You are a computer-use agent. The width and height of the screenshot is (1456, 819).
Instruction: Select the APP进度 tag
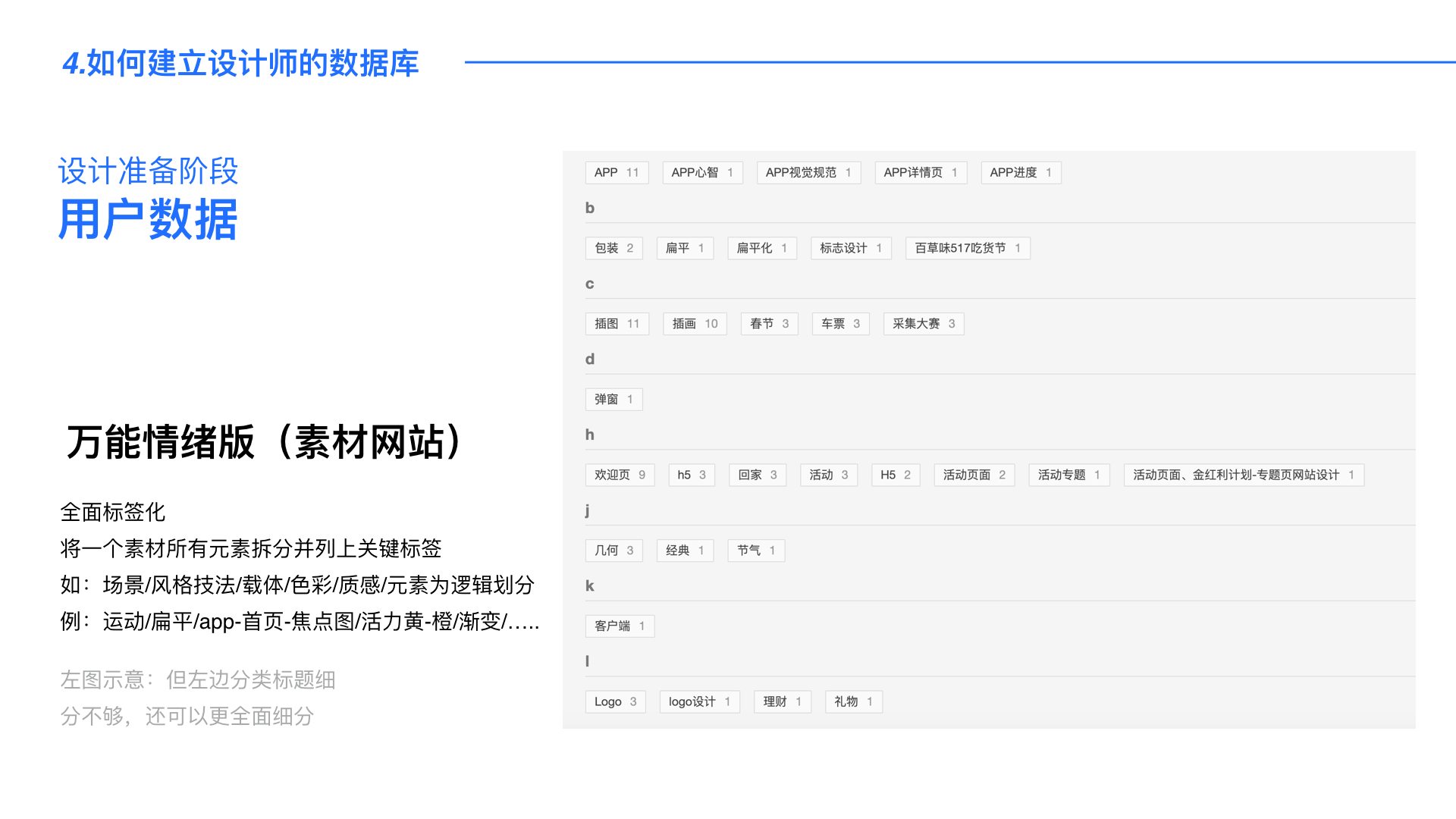[x=1020, y=173]
